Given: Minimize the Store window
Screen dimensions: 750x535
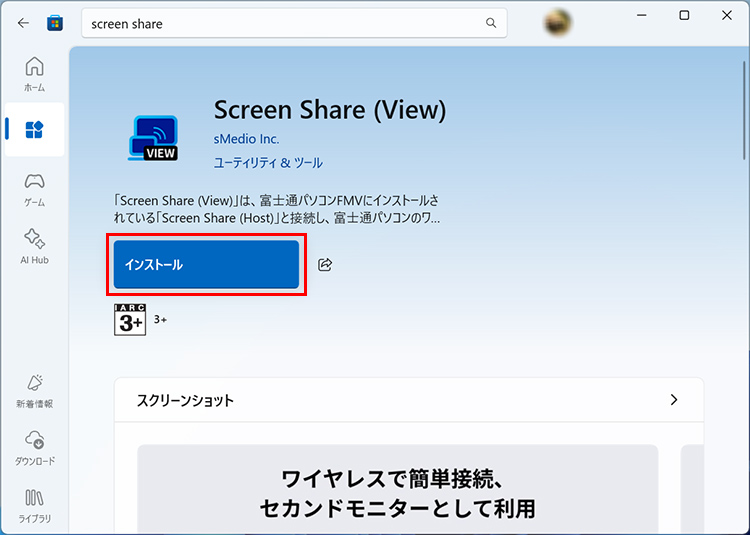Looking at the screenshot, I should pyautogui.click(x=641, y=15).
